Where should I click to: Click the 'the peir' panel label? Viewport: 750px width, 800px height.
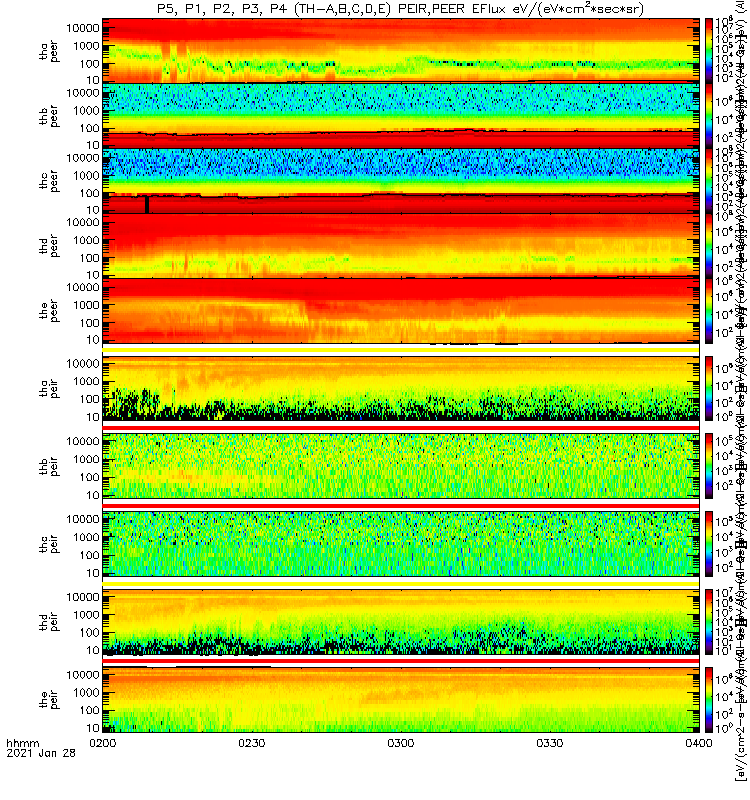[x=49, y=699]
